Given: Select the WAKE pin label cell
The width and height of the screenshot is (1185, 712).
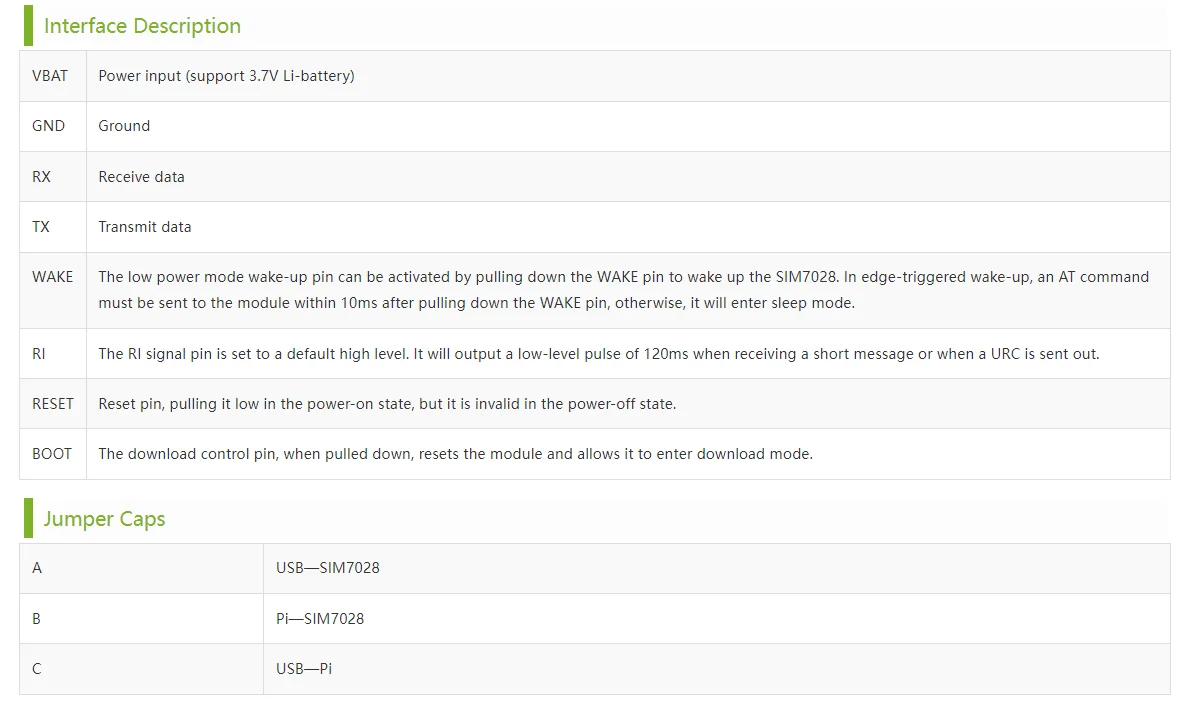Looking at the screenshot, I should [52, 277].
